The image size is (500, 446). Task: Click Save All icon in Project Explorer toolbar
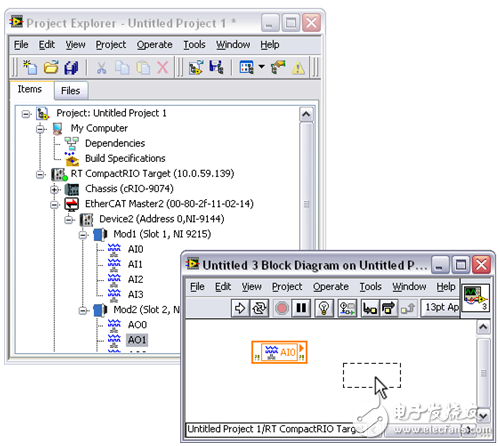pos(71,68)
